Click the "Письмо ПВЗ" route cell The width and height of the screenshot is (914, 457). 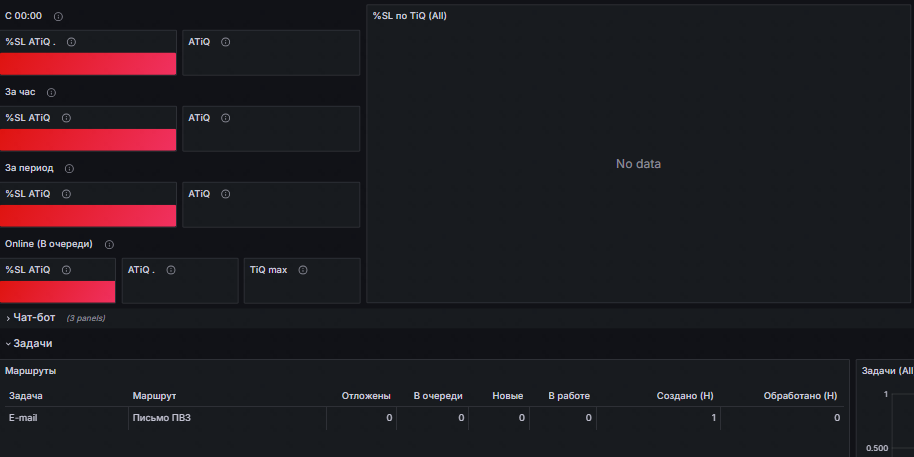(x=161, y=418)
